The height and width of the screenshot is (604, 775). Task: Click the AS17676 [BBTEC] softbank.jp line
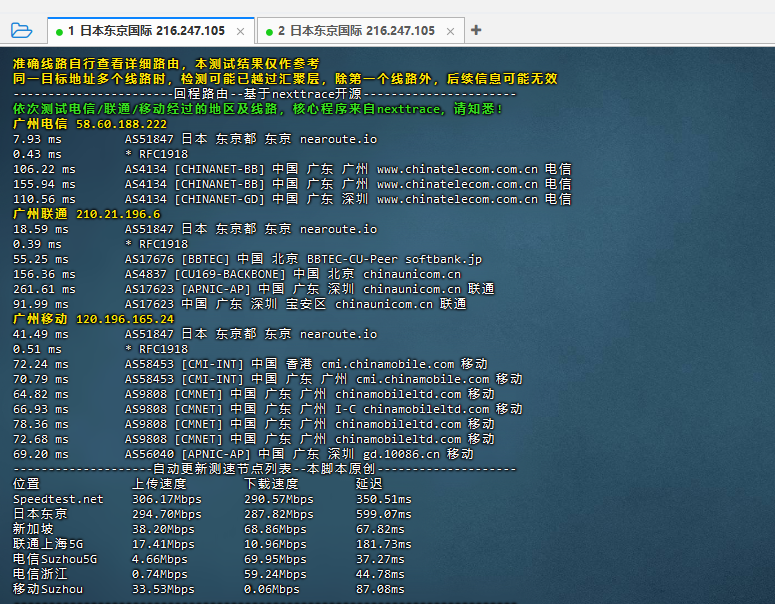coord(247,259)
